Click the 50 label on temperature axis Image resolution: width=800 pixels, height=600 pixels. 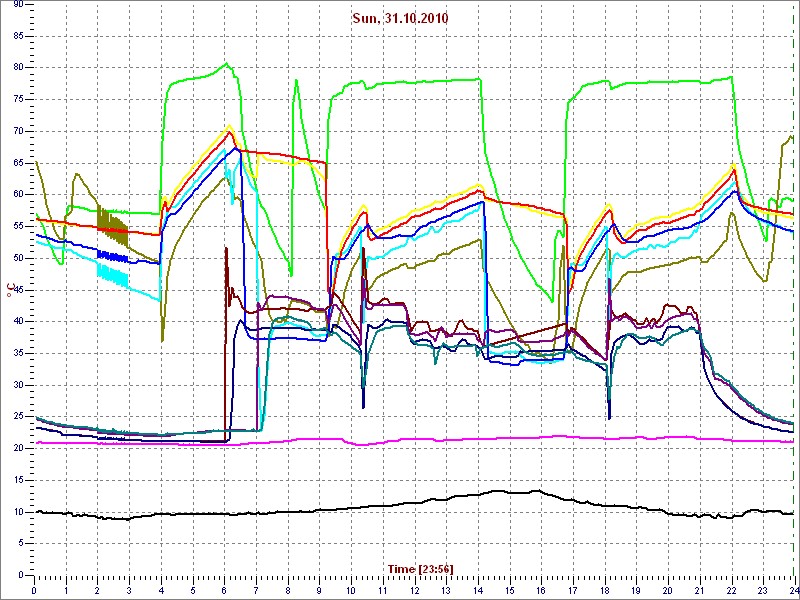18,258
